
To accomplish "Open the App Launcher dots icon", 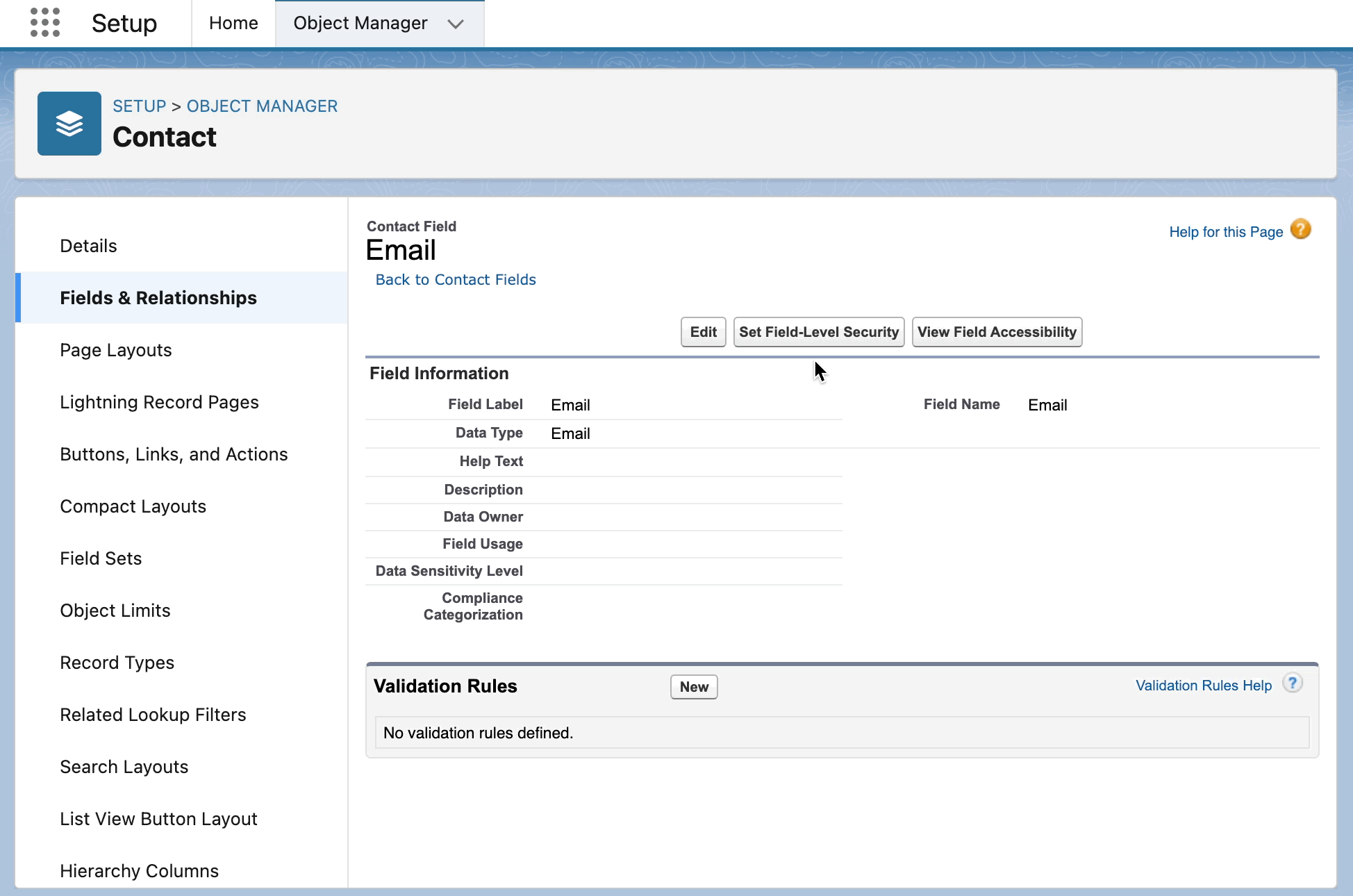I will pos(45,23).
